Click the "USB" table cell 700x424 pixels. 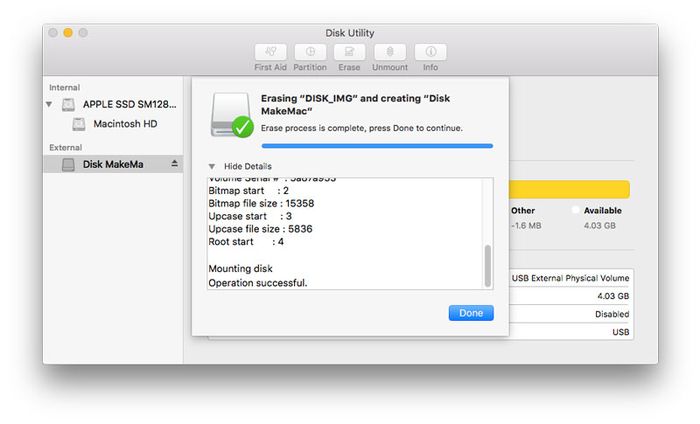pos(621,332)
